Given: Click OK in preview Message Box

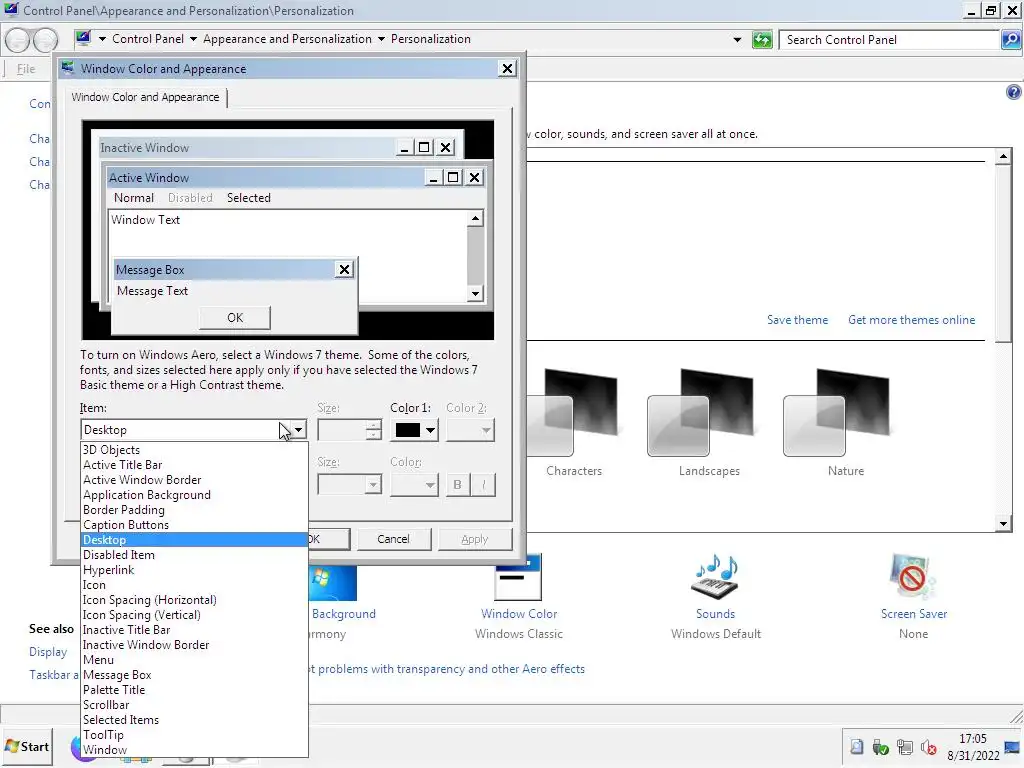Looking at the screenshot, I should click(x=235, y=317).
